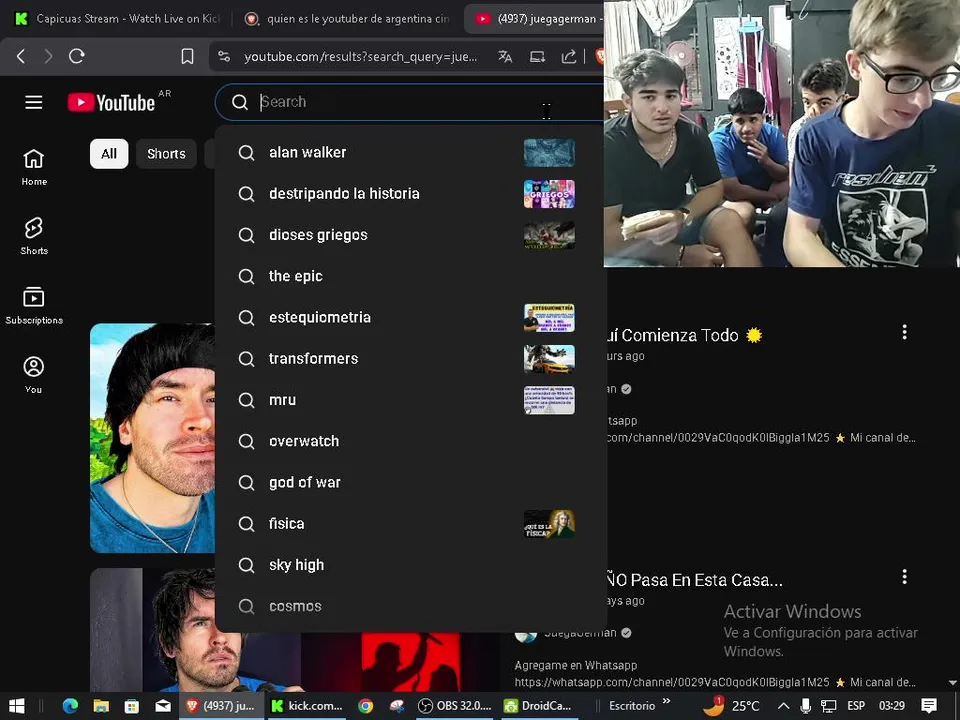This screenshot has height=720, width=960.
Task: Select the juegagerman YouTube tab
Action: [534, 19]
